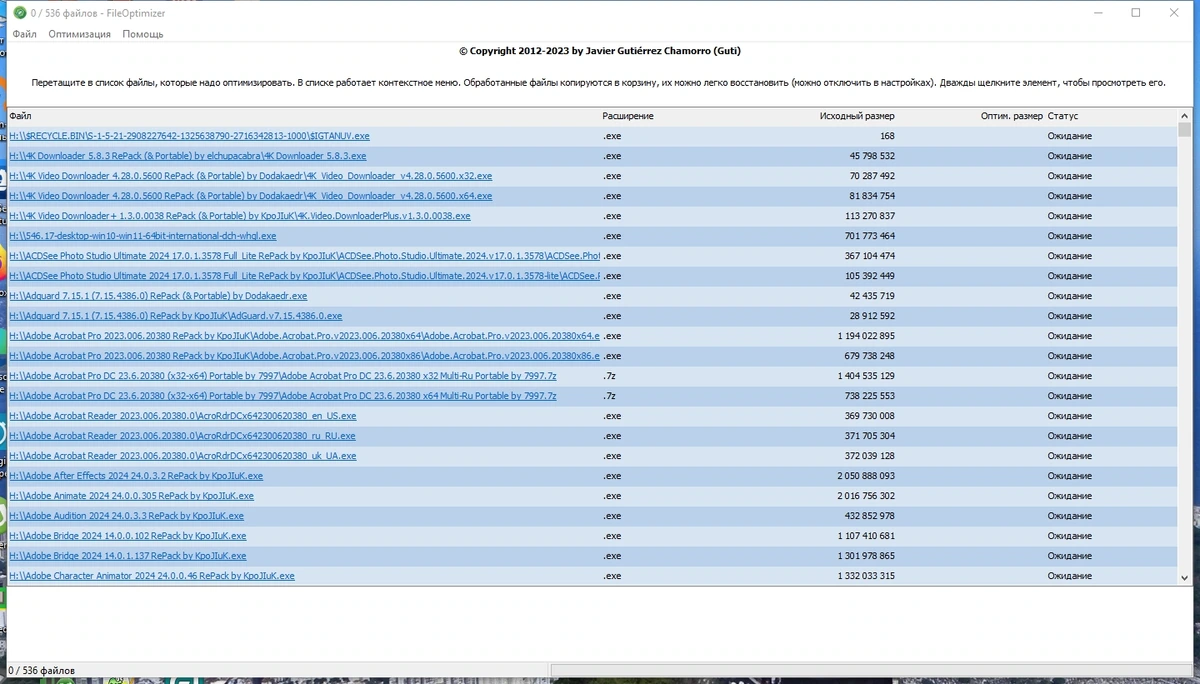Click .exe extension of Adobe Audition row
The height and width of the screenshot is (684, 1200).
point(612,516)
